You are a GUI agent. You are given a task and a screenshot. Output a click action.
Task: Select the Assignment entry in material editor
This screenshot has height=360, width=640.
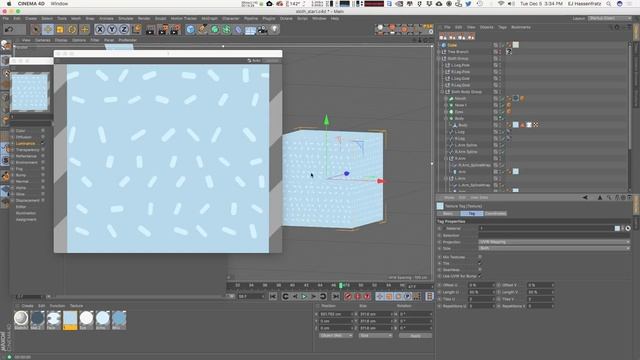tap(26, 220)
